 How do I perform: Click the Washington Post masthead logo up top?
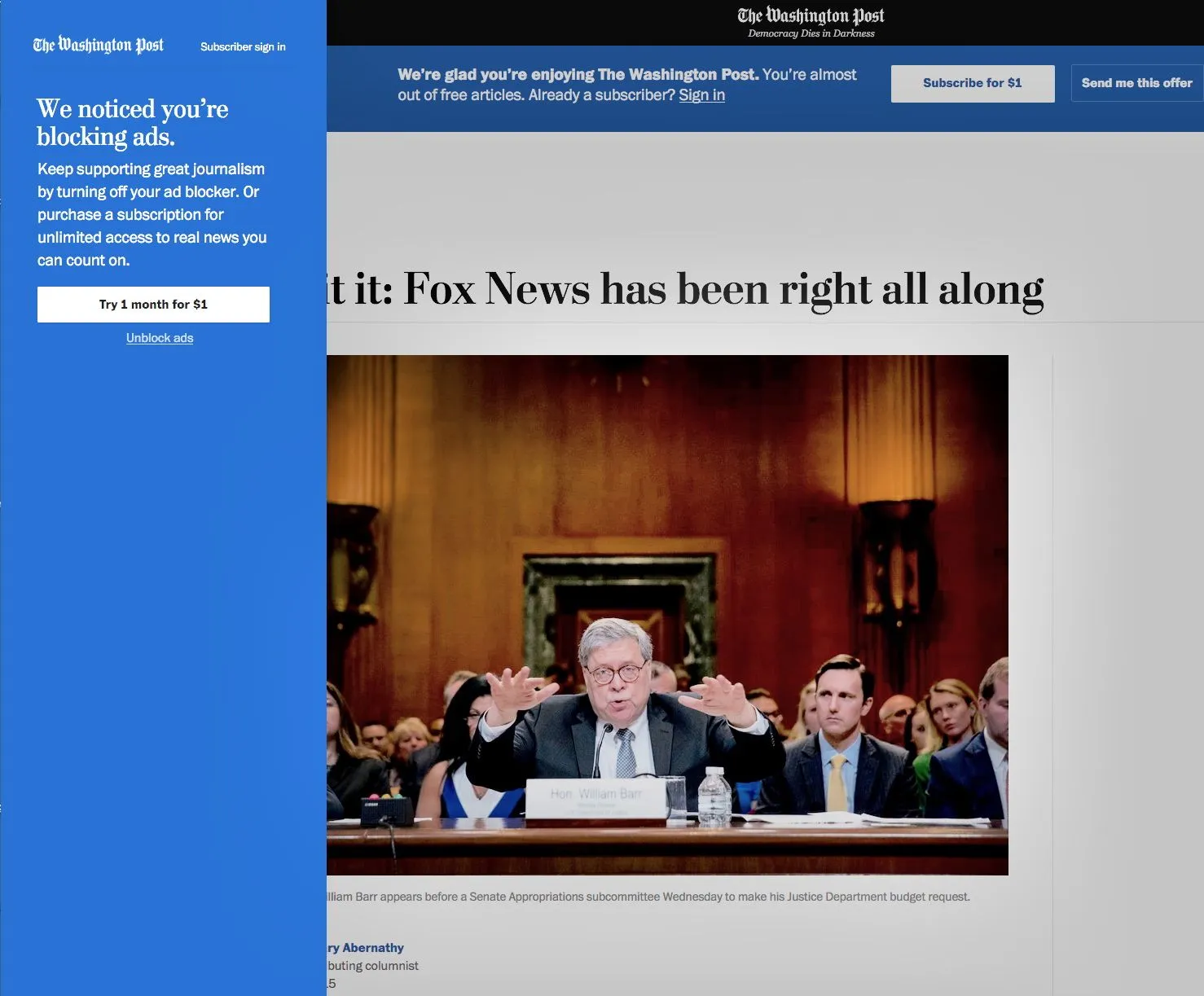point(811,15)
